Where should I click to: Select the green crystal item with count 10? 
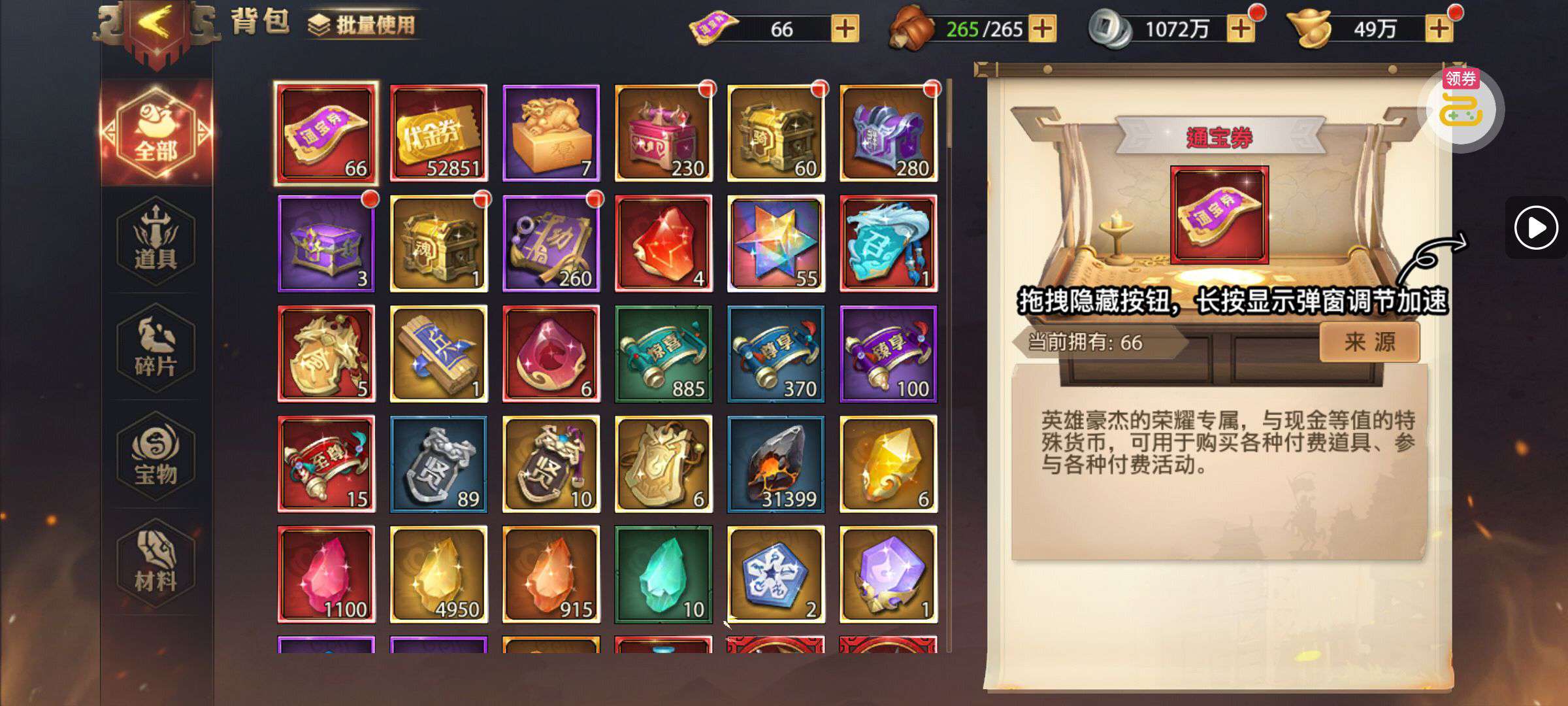coord(663,575)
